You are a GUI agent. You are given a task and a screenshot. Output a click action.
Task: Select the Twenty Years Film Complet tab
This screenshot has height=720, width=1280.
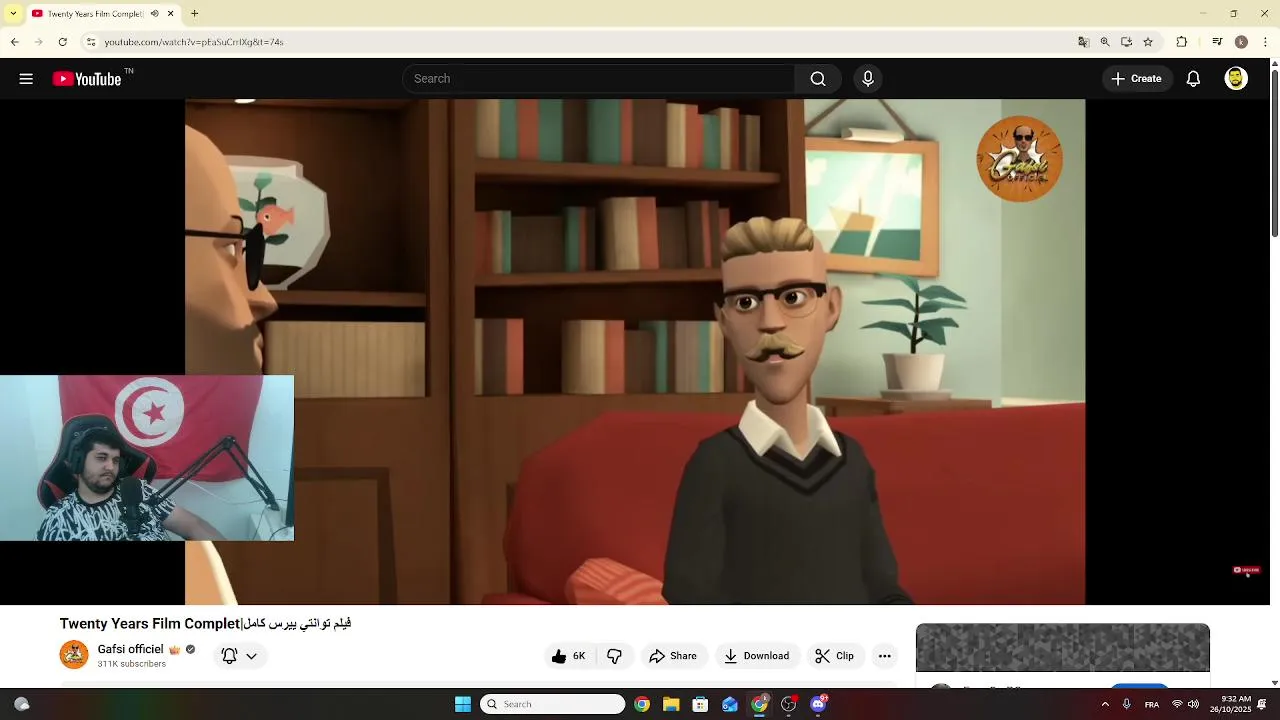[x=95, y=14]
